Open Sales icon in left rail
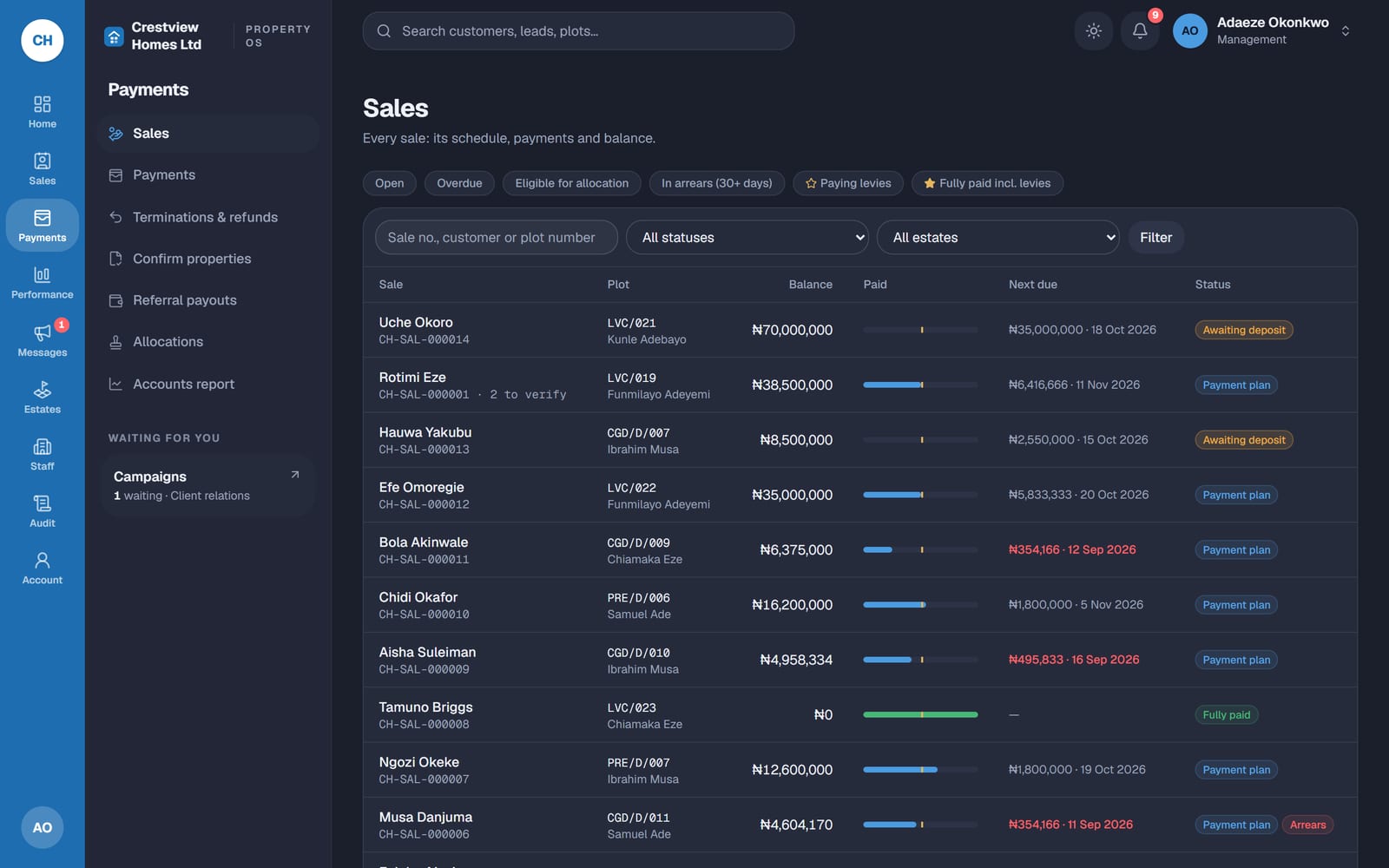 click(42, 168)
